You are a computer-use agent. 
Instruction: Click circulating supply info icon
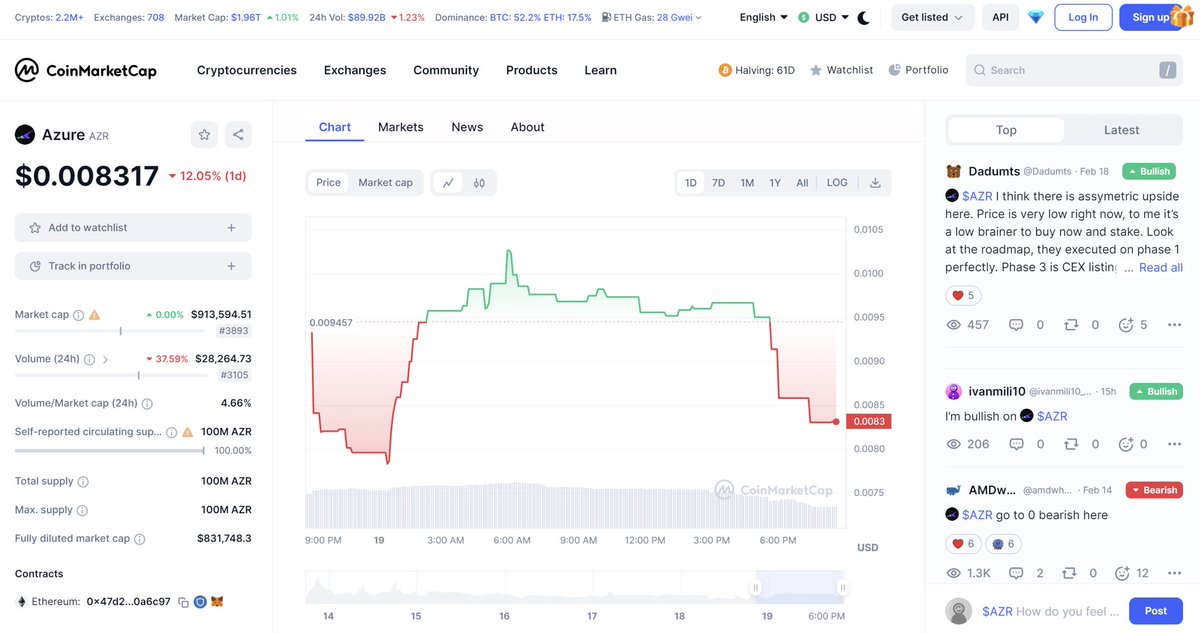tap(171, 432)
